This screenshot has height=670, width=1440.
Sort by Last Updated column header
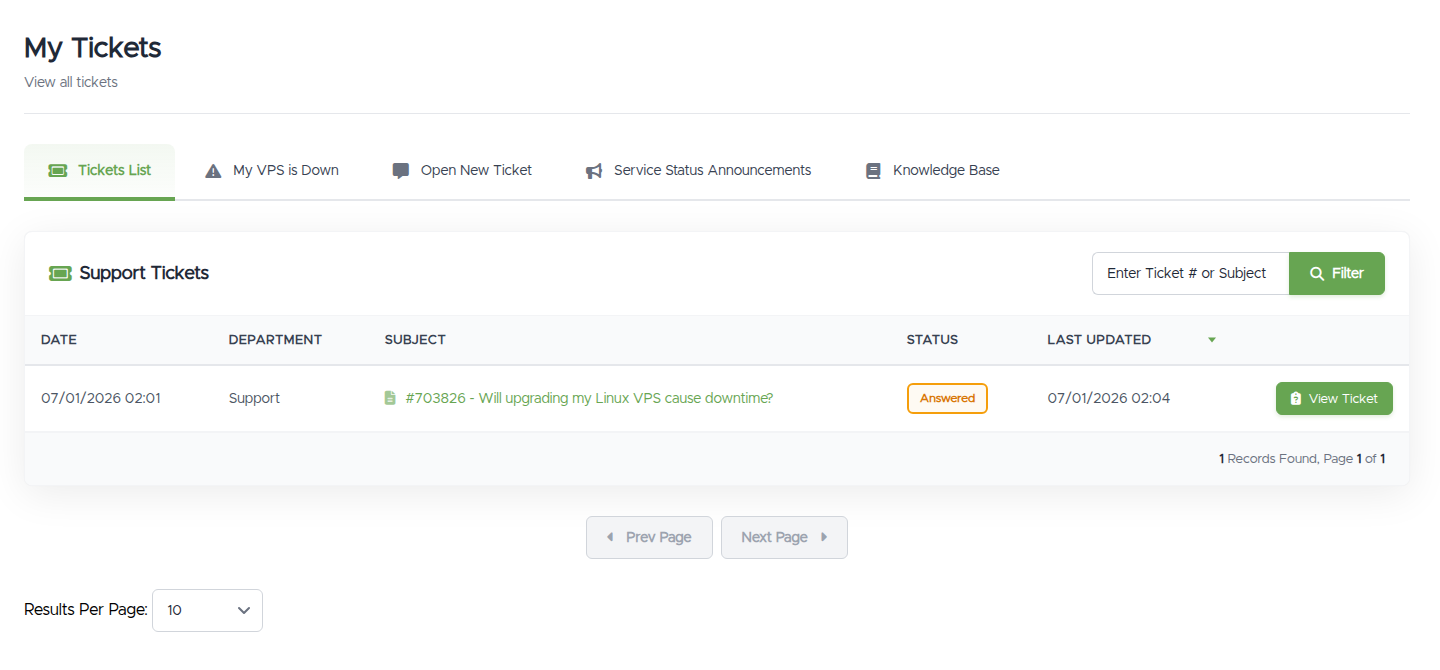point(1099,340)
